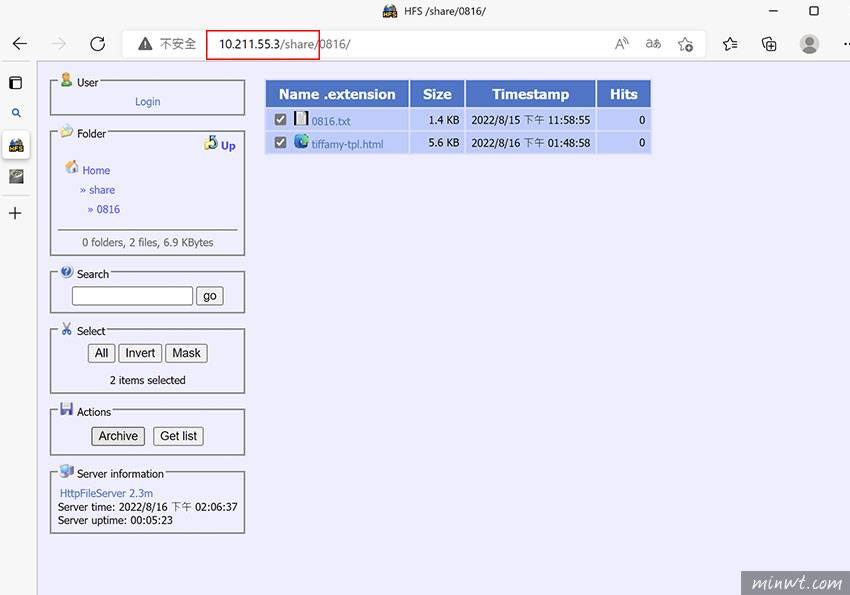Reload the page with refresh icon

97,44
